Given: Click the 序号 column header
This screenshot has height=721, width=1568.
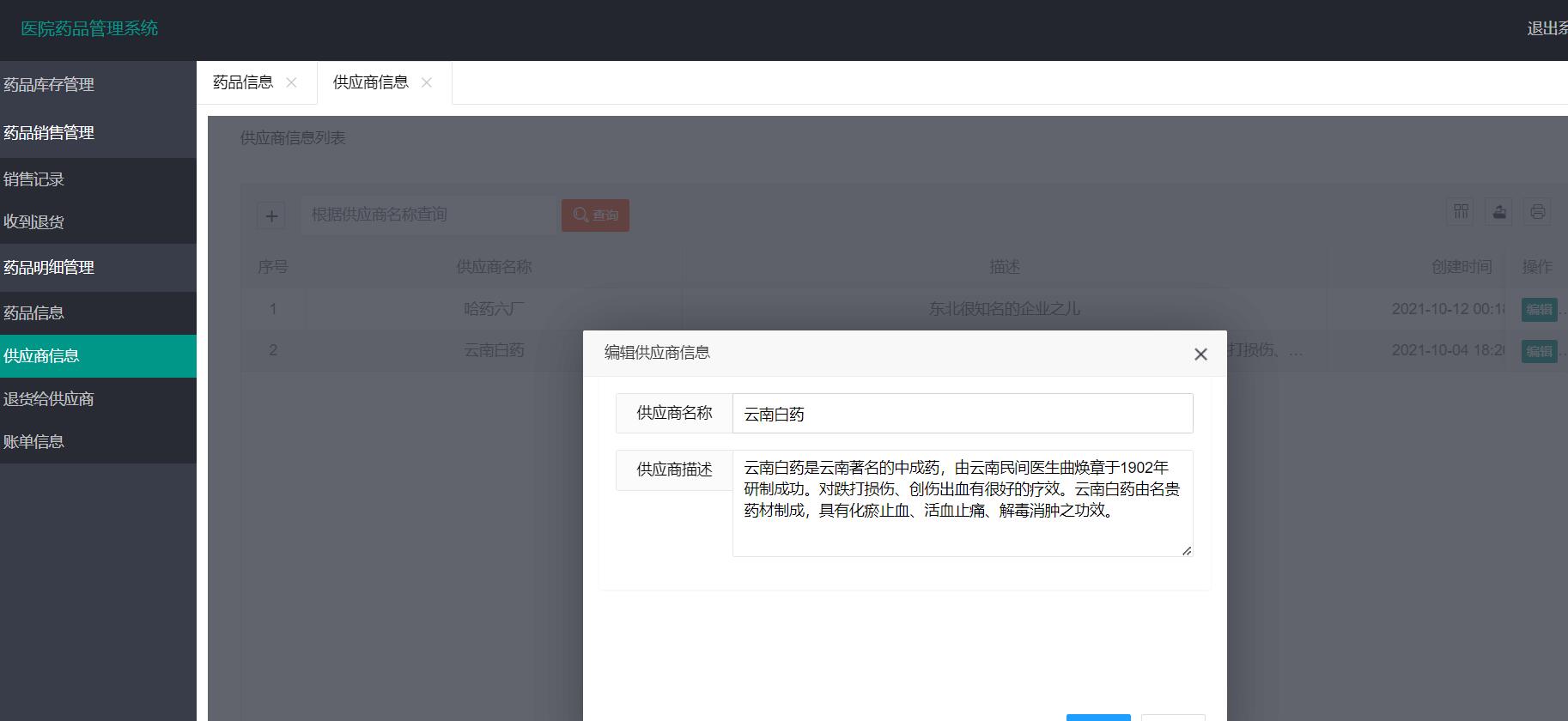Looking at the screenshot, I should pos(272,267).
